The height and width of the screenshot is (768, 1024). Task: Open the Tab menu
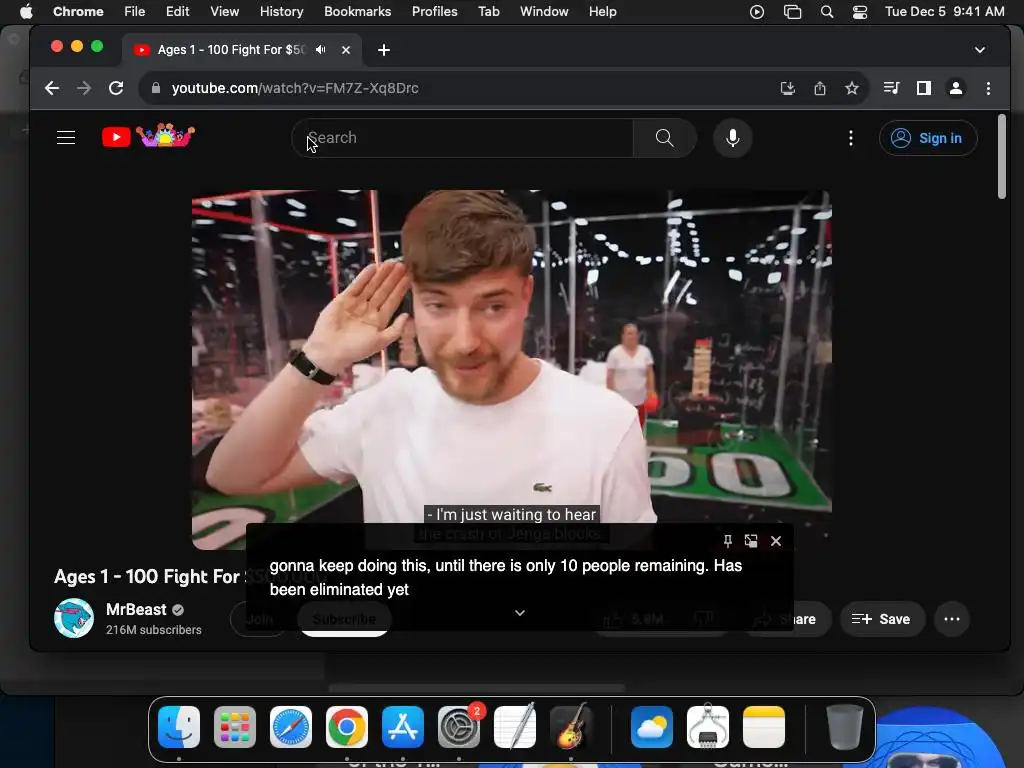(x=488, y=11)
